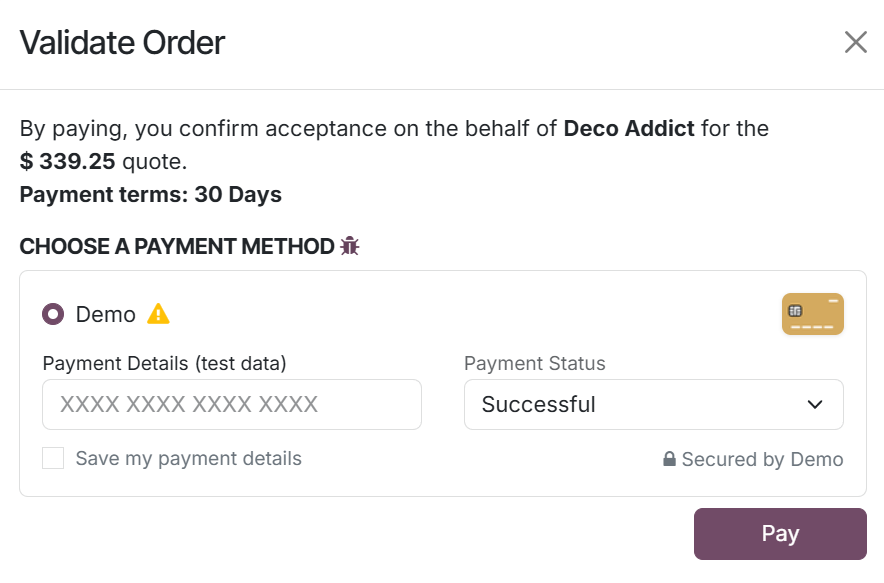Click the lock icon near Secured by Demo

point(670,460)
